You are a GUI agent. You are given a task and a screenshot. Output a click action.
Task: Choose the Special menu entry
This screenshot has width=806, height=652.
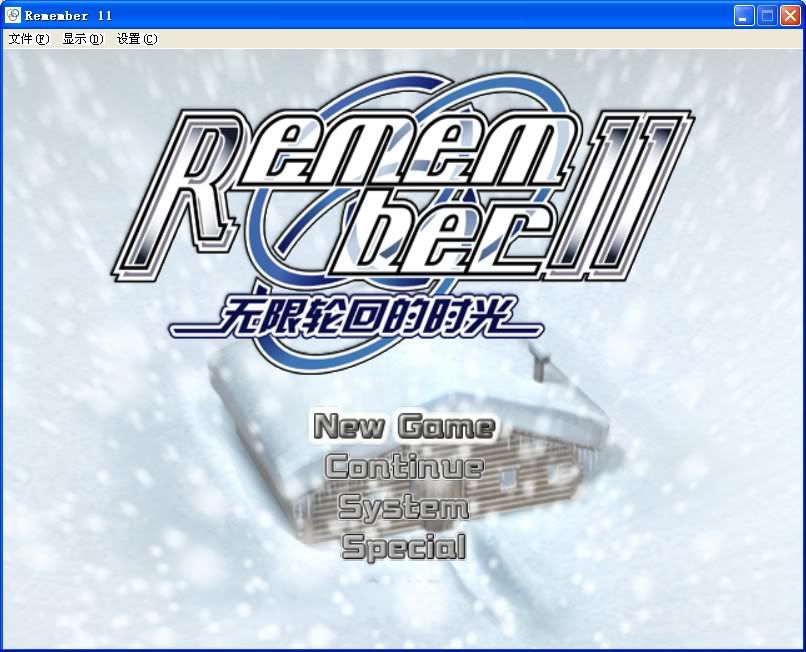(x=404, y=547)
